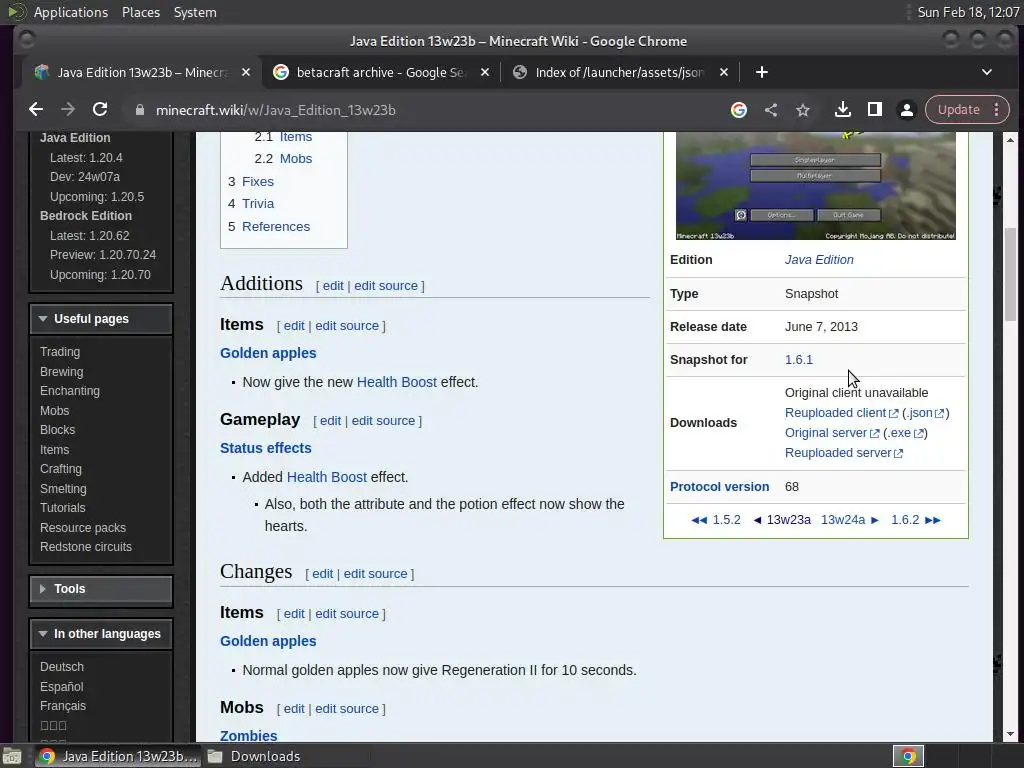This screenshot has width=1024, height=768.
Task: Open the .json download link
Action: click(925, 413)
